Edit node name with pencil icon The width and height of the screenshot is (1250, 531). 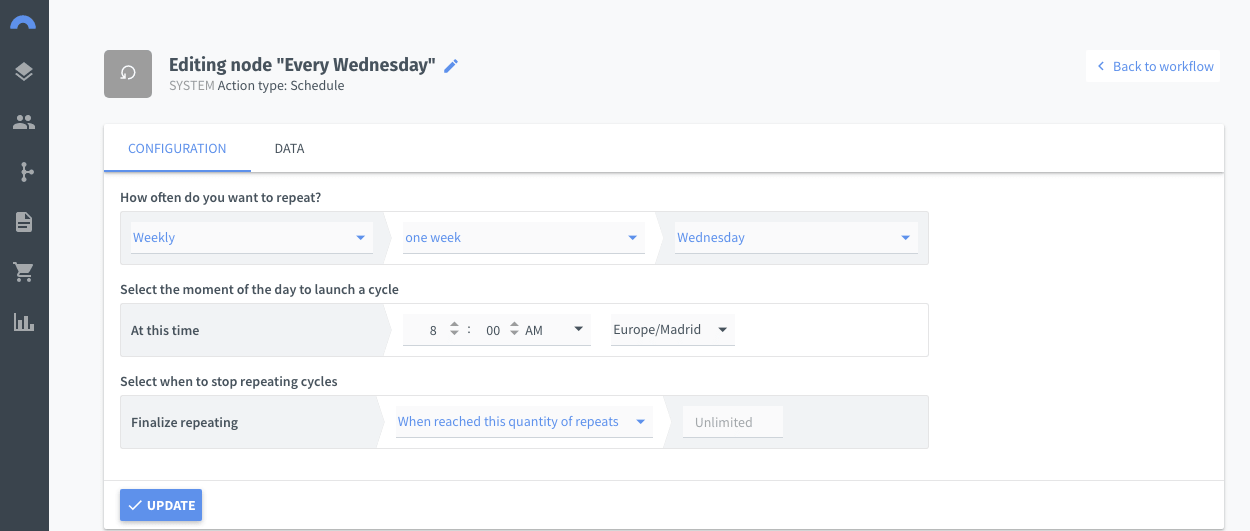pos(451,66)
